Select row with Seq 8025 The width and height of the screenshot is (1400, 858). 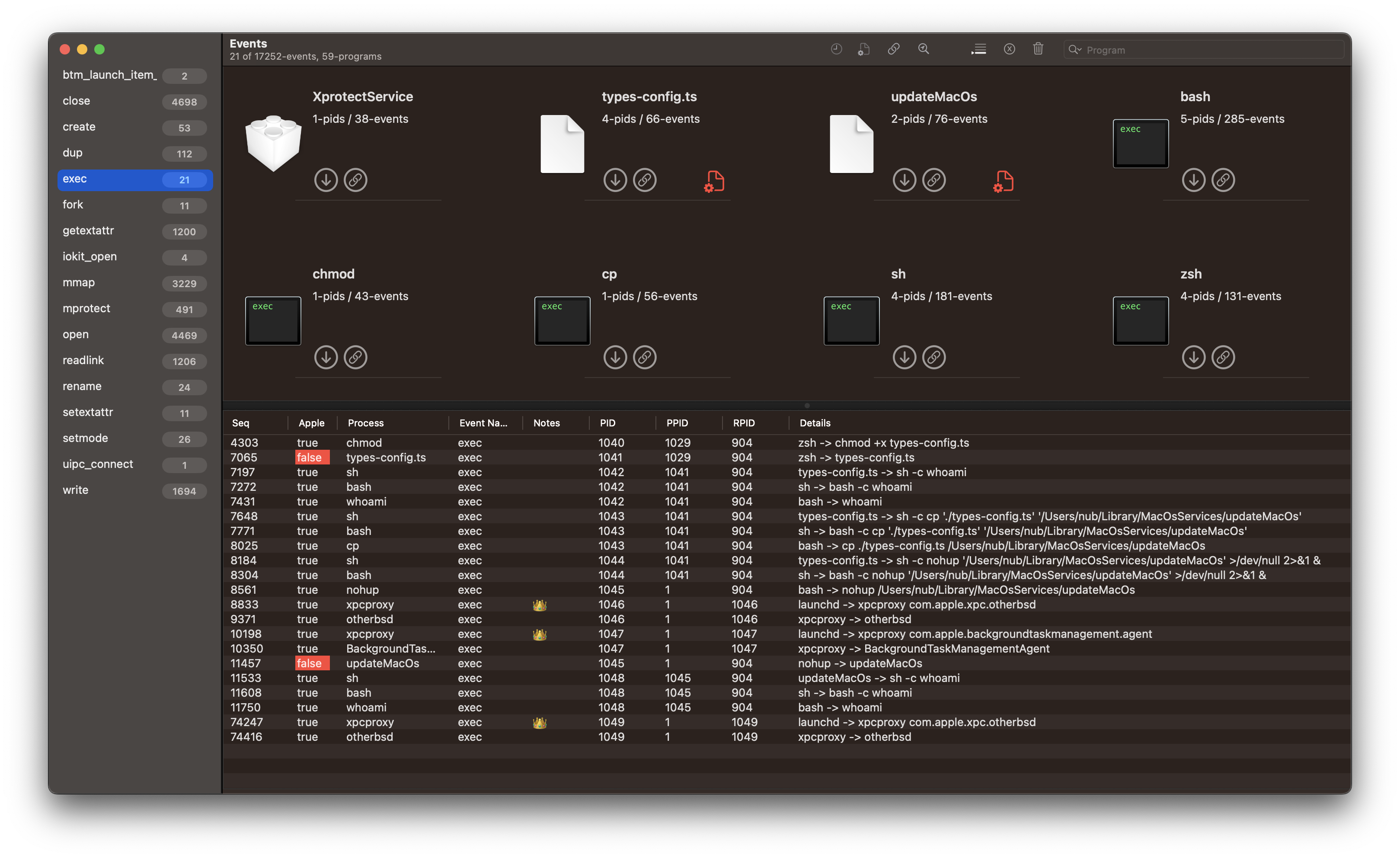(786, 545)
